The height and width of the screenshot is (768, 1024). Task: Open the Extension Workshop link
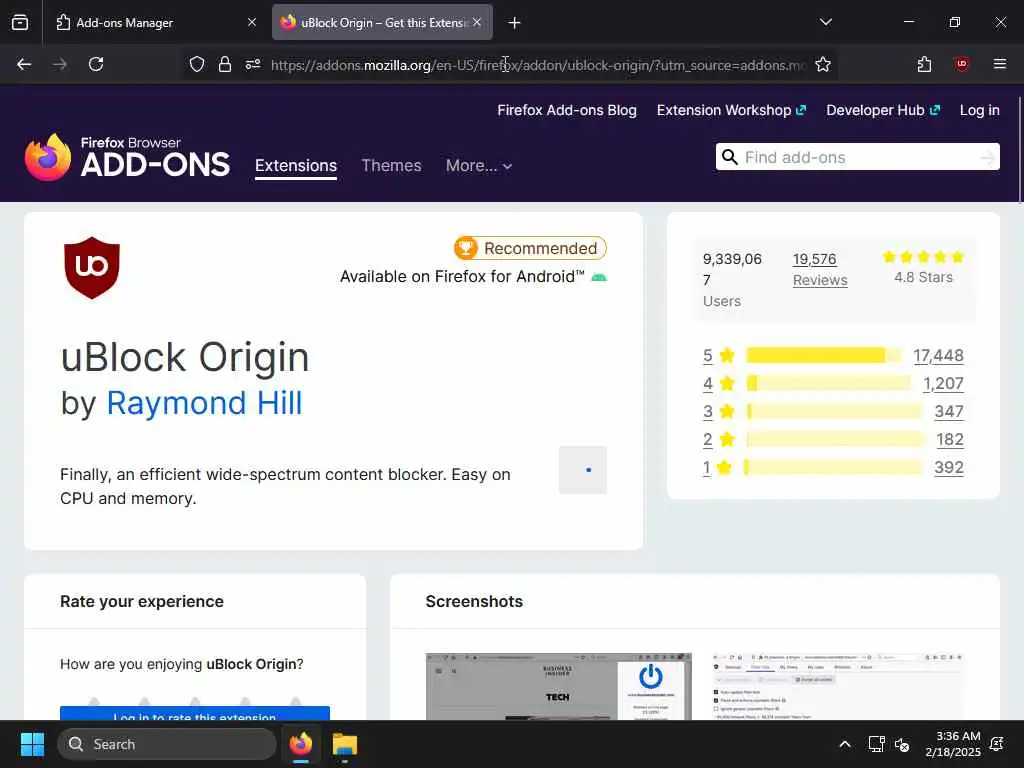tap(731, 110)
